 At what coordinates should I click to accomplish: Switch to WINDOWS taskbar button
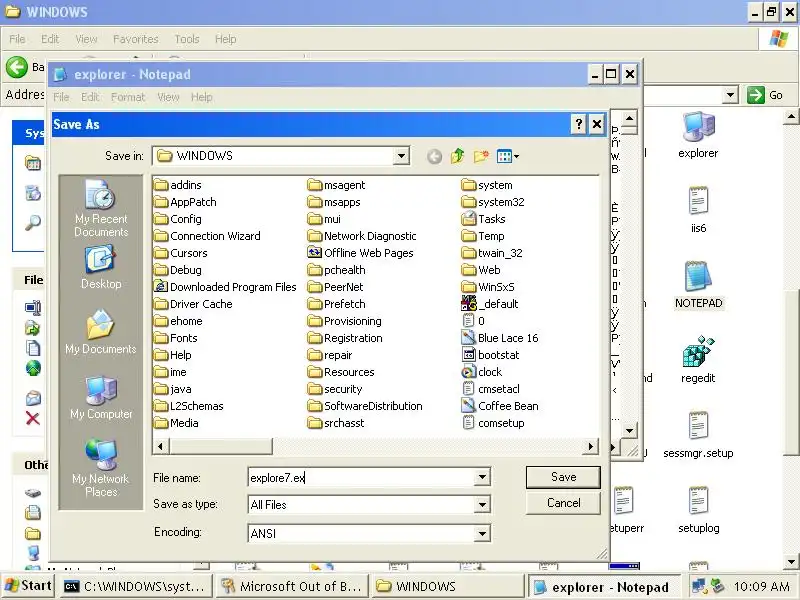click(448, 587)
